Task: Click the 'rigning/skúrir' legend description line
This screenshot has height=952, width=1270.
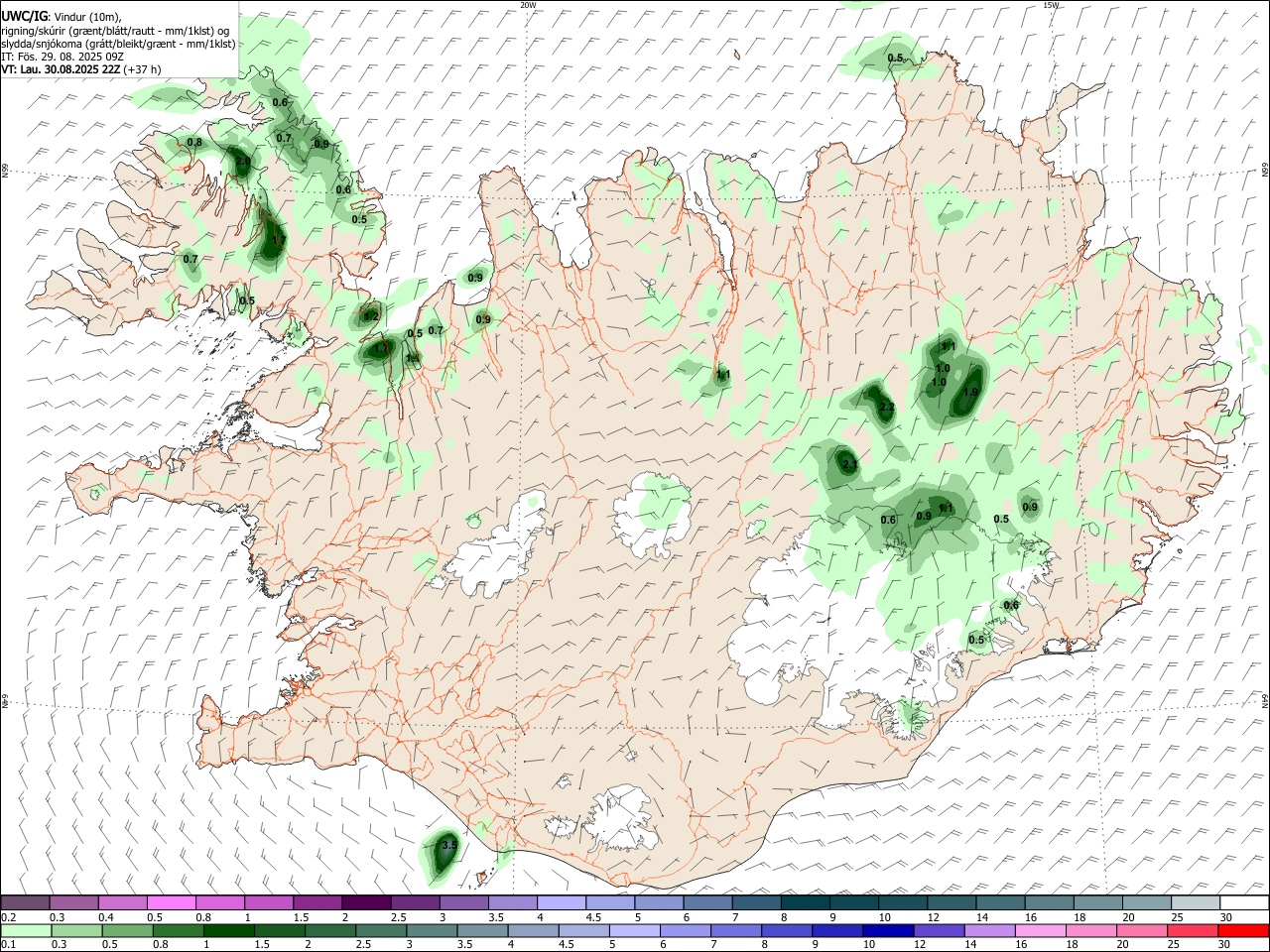Action: coord(115,30)
